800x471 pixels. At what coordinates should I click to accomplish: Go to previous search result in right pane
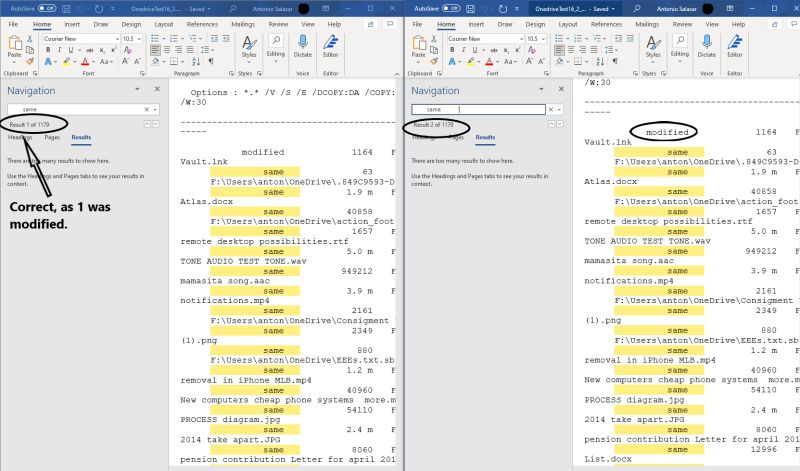(x=551, y=124)
